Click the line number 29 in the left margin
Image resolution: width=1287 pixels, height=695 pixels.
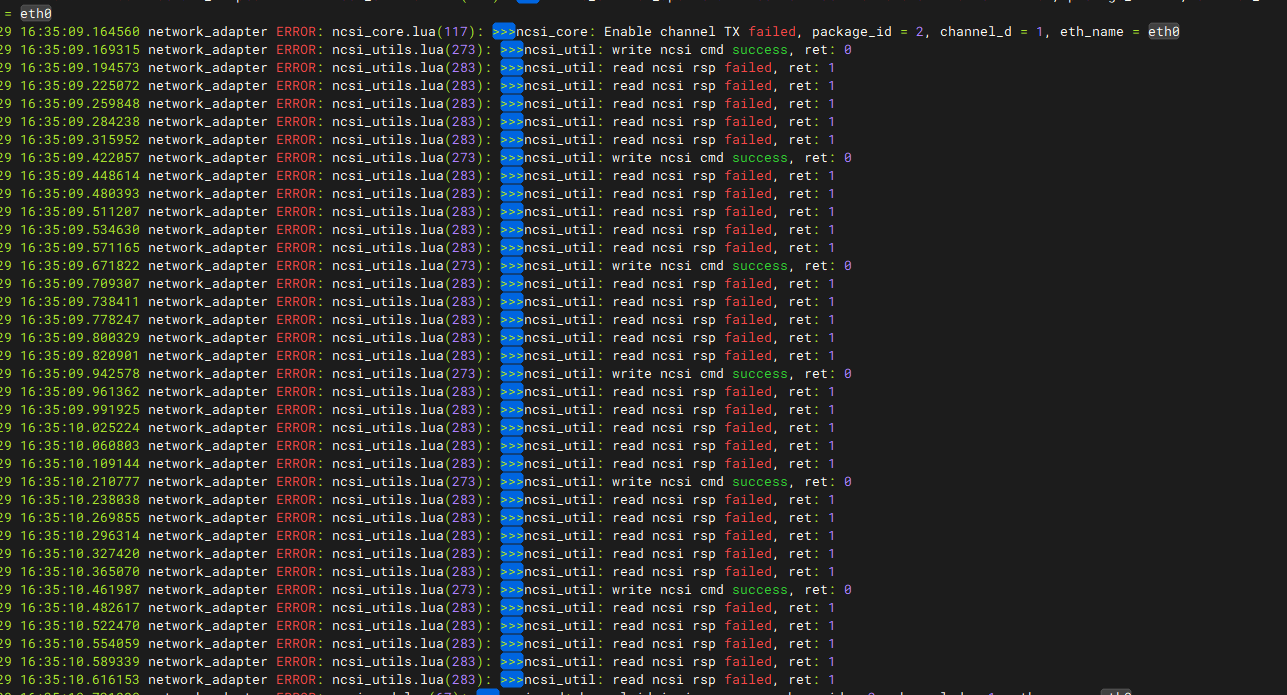(3, 31)
